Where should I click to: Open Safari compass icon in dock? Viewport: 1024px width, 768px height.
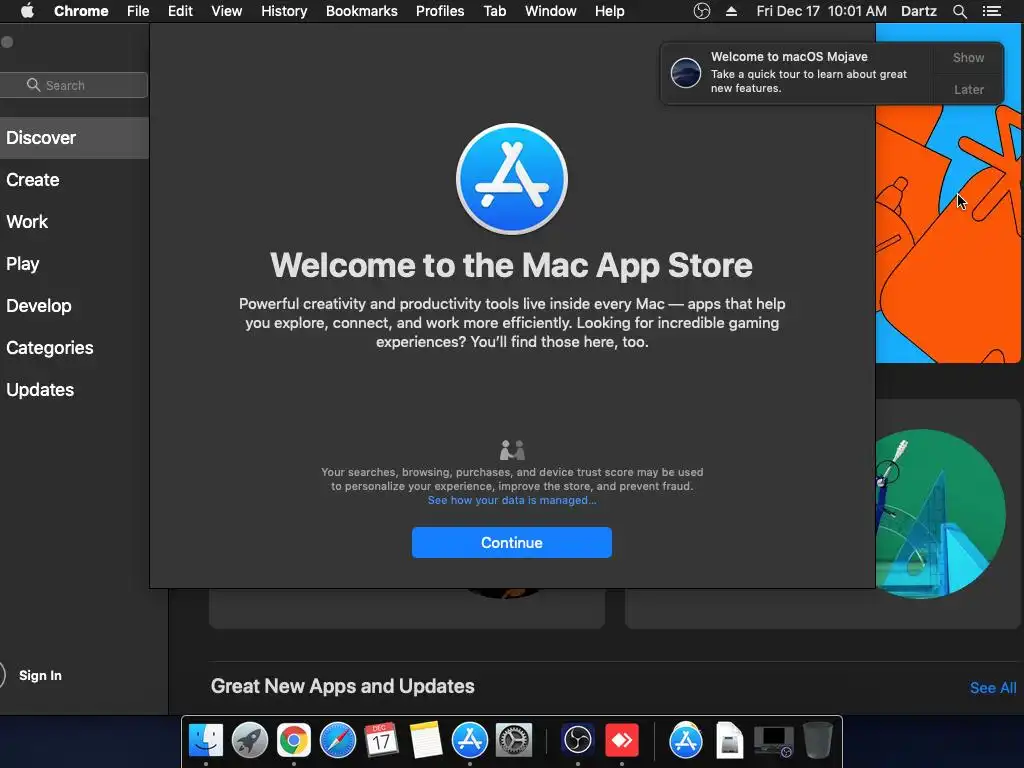pos(338,740)
